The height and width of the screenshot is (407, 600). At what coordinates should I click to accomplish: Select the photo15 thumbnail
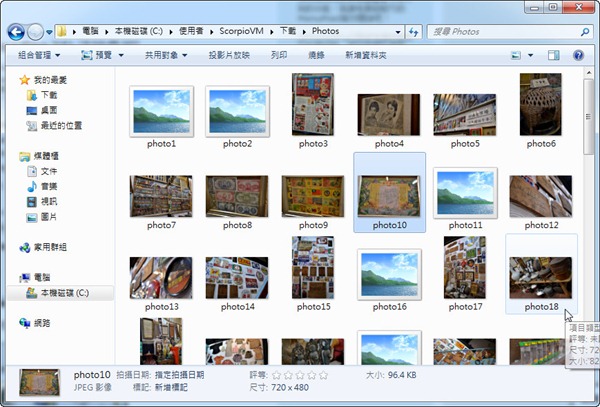click(313, 267)
